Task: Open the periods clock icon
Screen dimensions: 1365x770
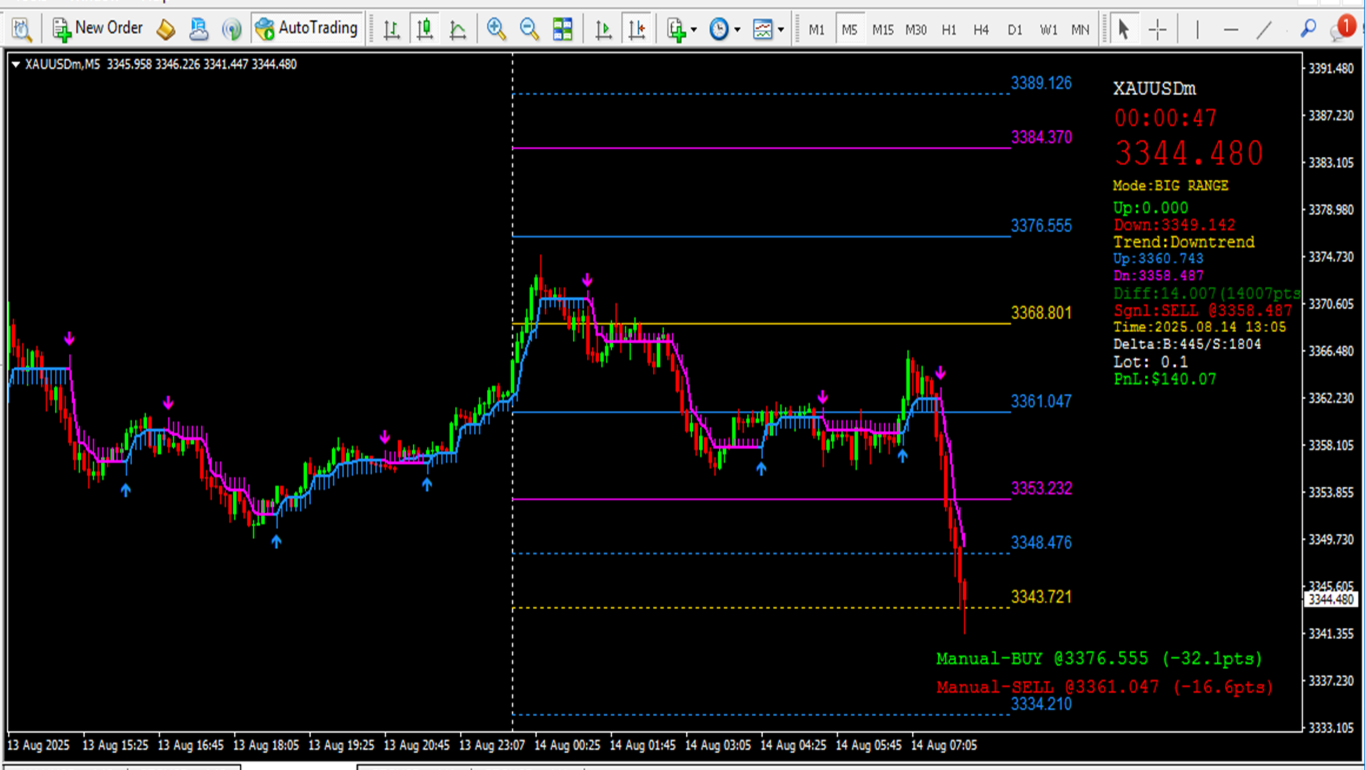Action: click(719, 29)
